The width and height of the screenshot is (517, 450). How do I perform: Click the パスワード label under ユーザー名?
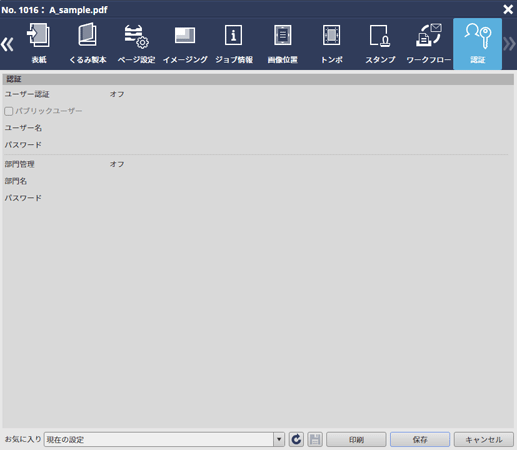23,145
